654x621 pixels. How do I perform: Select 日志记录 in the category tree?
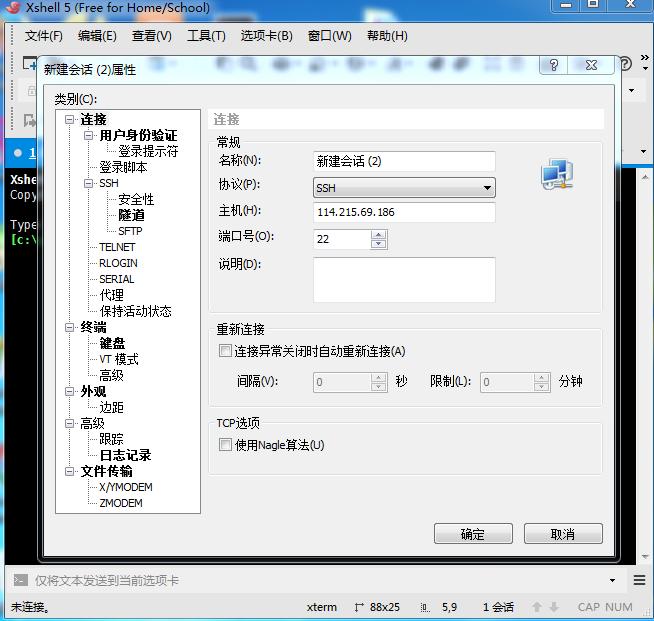point(125,455)
